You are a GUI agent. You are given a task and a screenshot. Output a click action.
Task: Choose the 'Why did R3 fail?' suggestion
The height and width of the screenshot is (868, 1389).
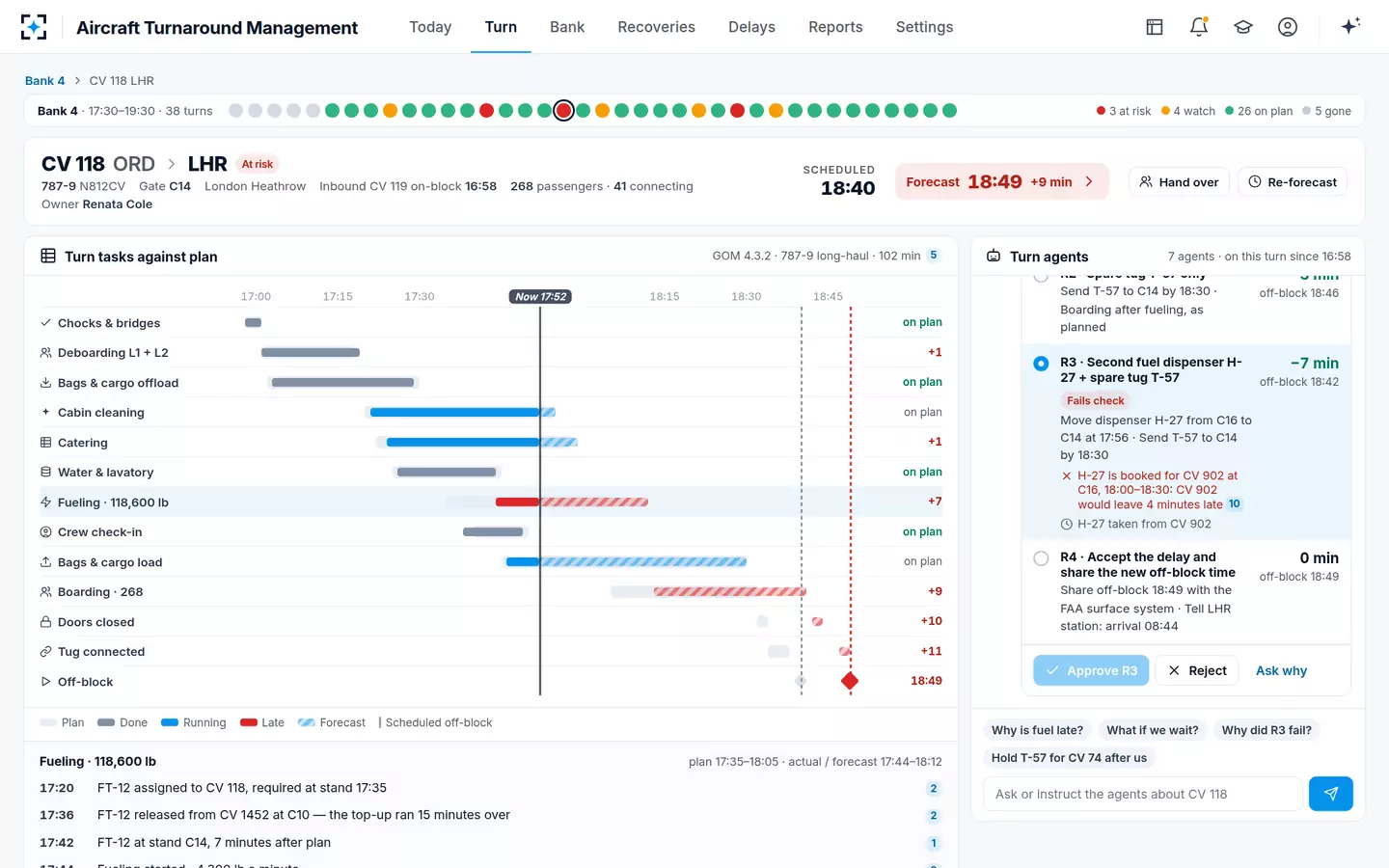[x=1266, y=730]
